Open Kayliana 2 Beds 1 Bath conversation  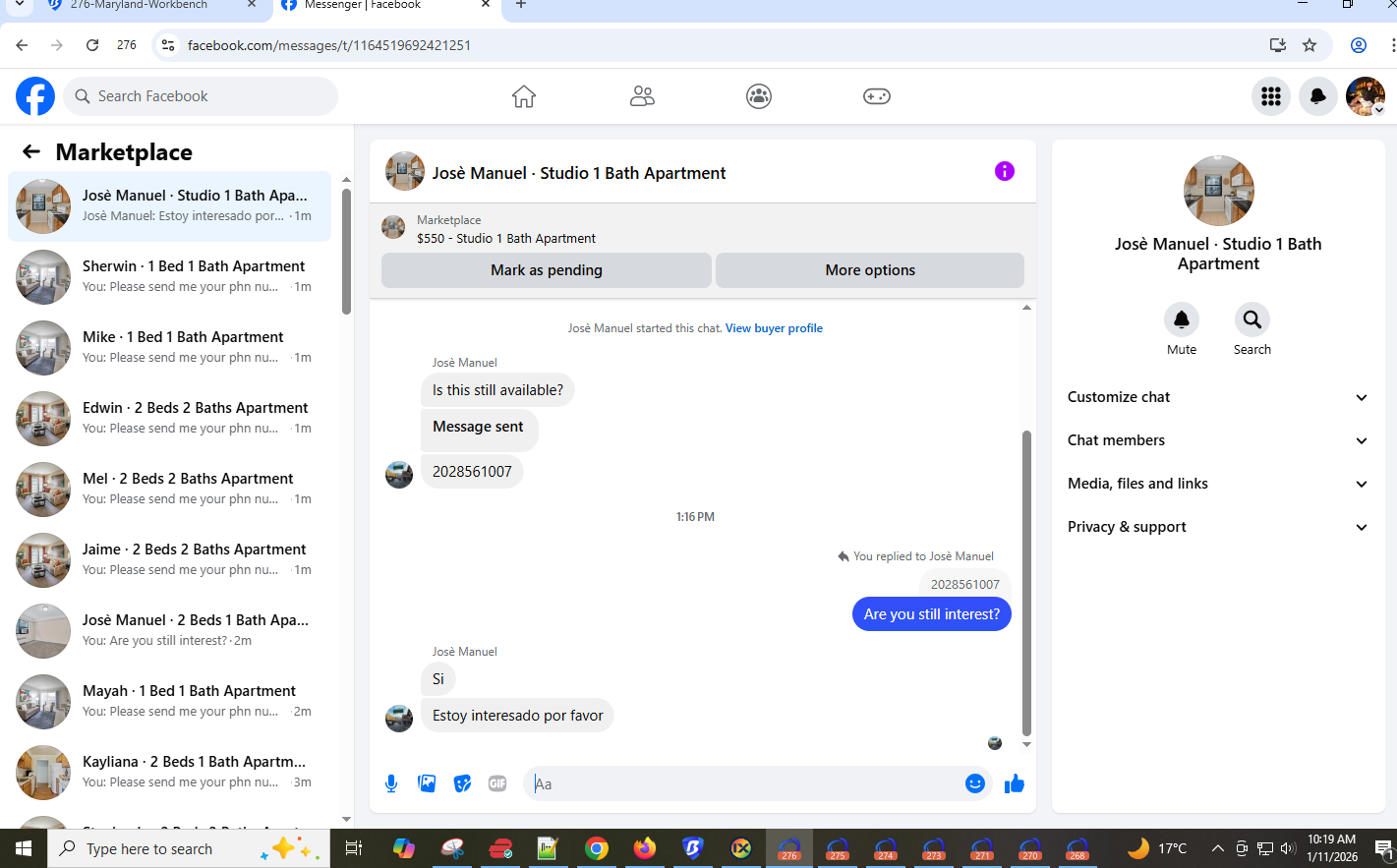point(169,773)
